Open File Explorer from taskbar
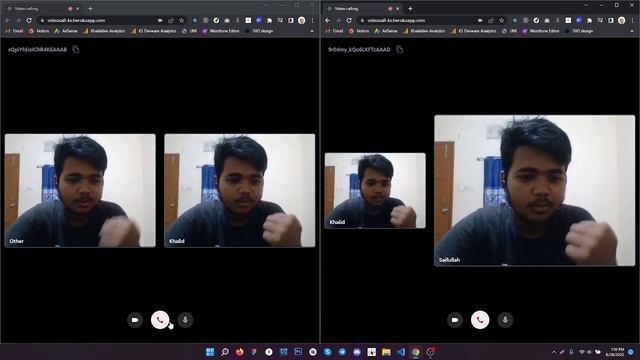This screenshot has height=360, width=640. (386, 352)
